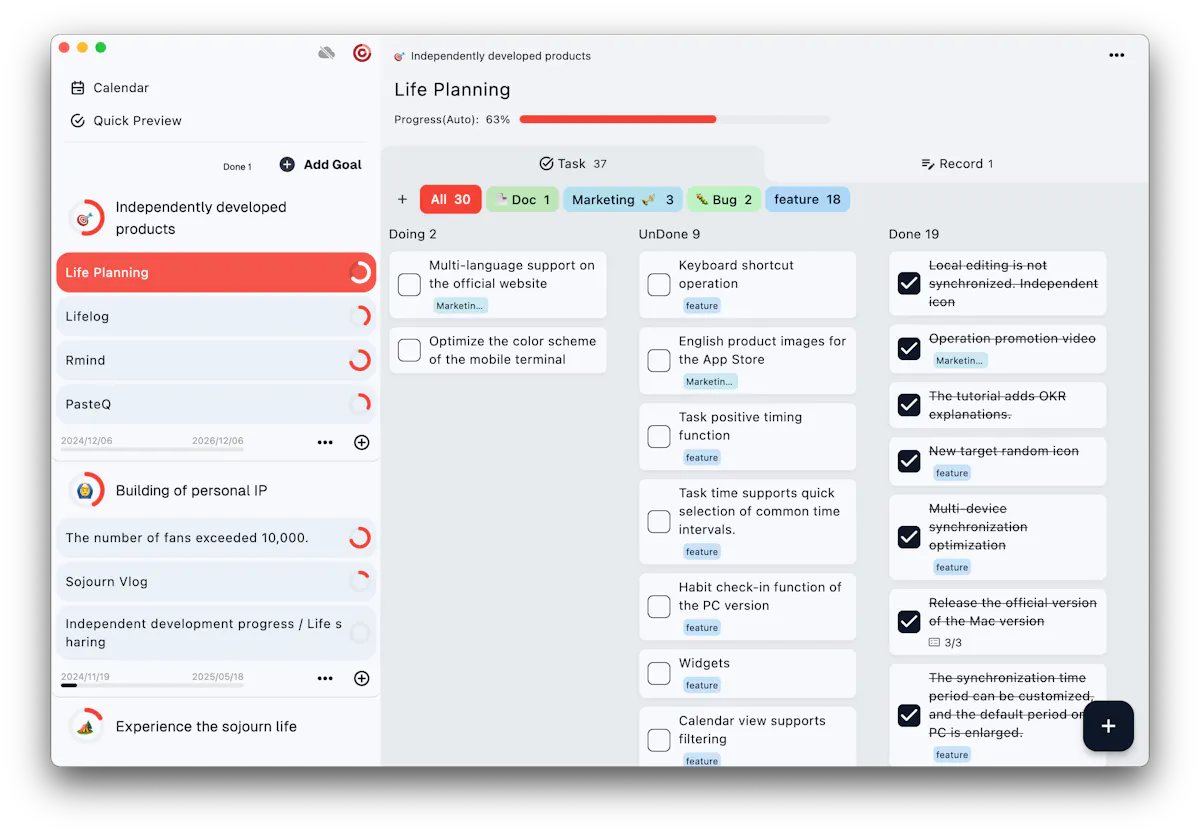Check the Optimize the color scheme task
The height and width of the screenshot is (834, 1200).
point(409,350)
